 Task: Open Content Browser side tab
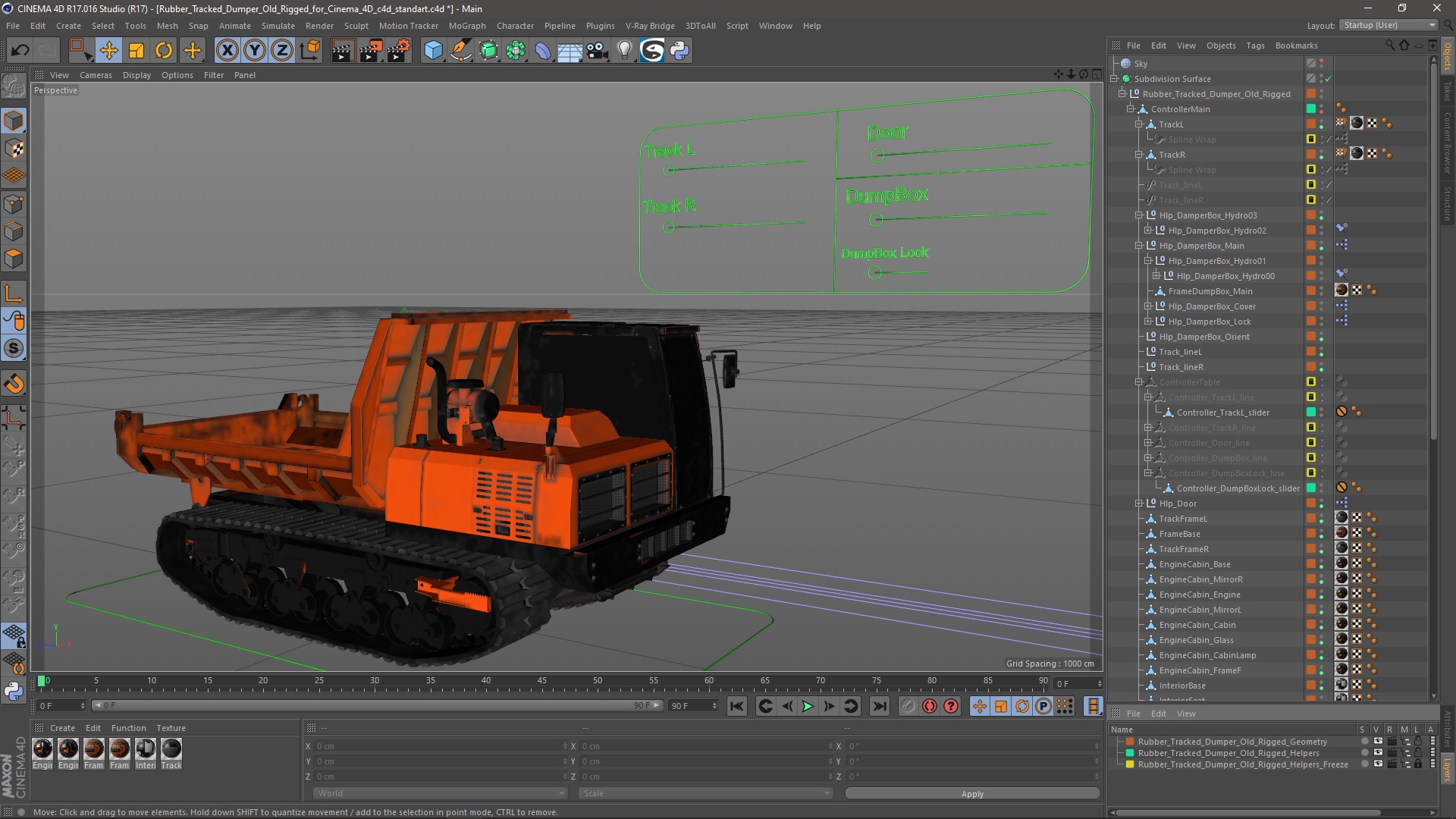pos(1448,143)
